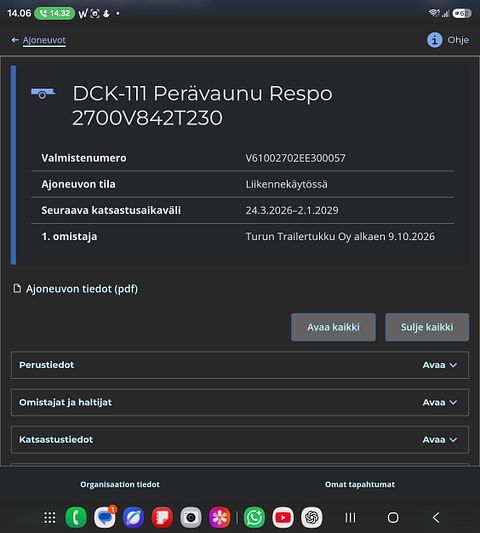Screen dimensions: 480x533
Task: Click the 1. omistaja label
Action: 69,237
